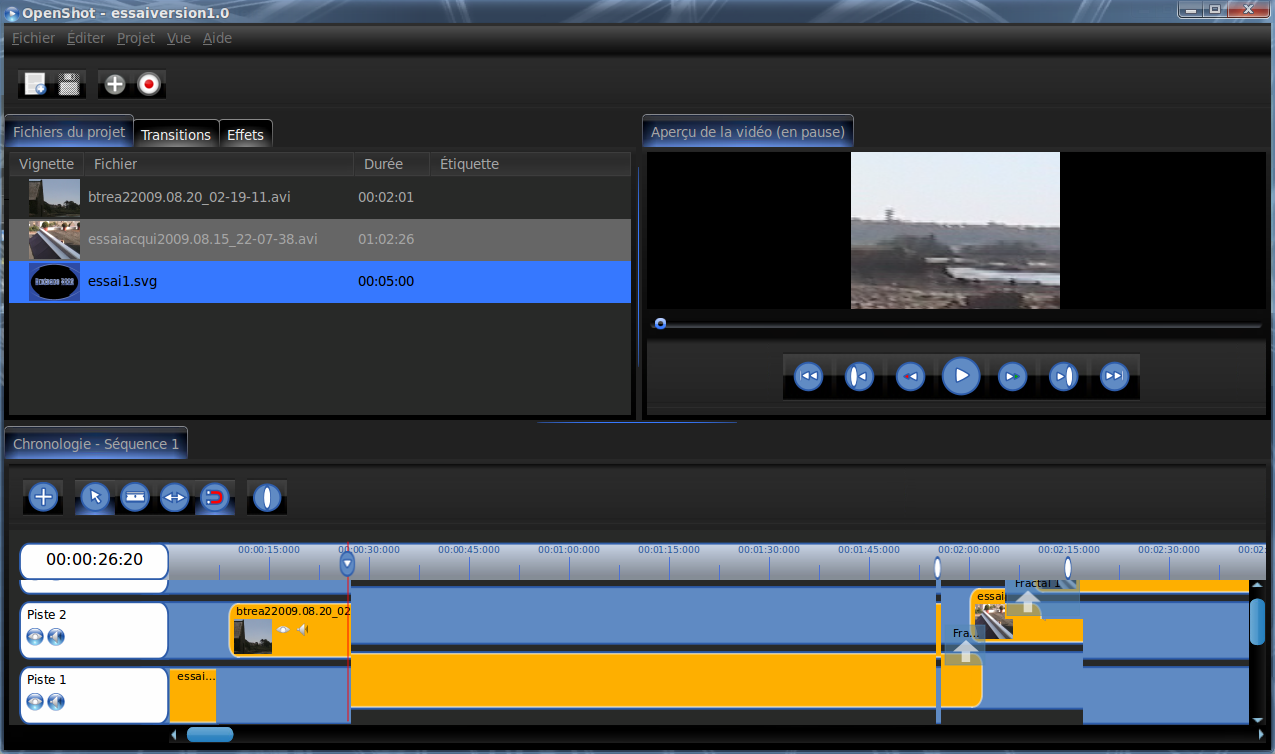
Task: Add a marker with the timeline marker button
Action: [x=266, y=497]
